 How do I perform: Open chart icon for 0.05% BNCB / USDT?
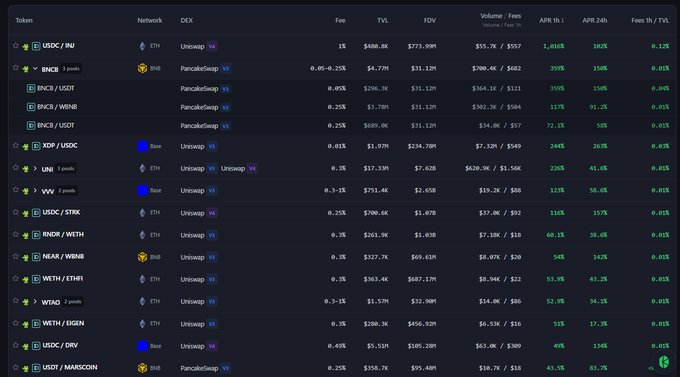[x=31, y=89]
